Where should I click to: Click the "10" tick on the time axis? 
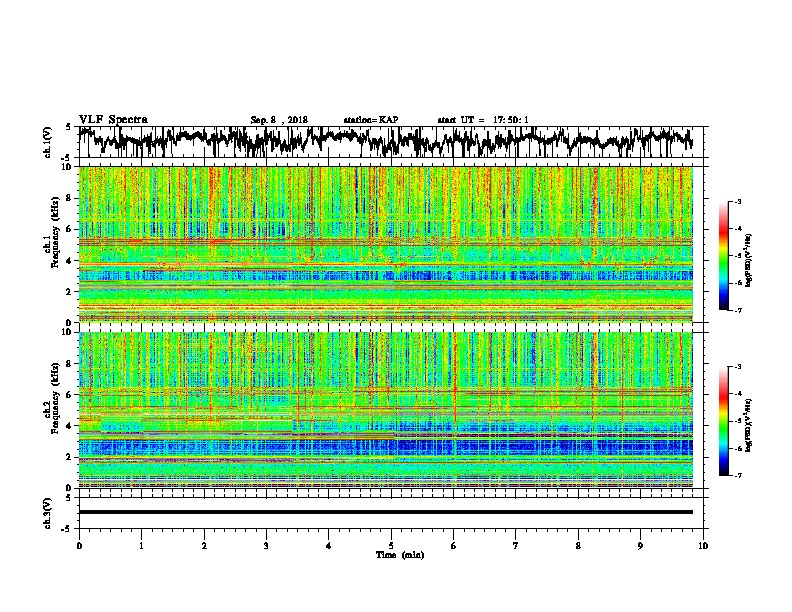703,546
